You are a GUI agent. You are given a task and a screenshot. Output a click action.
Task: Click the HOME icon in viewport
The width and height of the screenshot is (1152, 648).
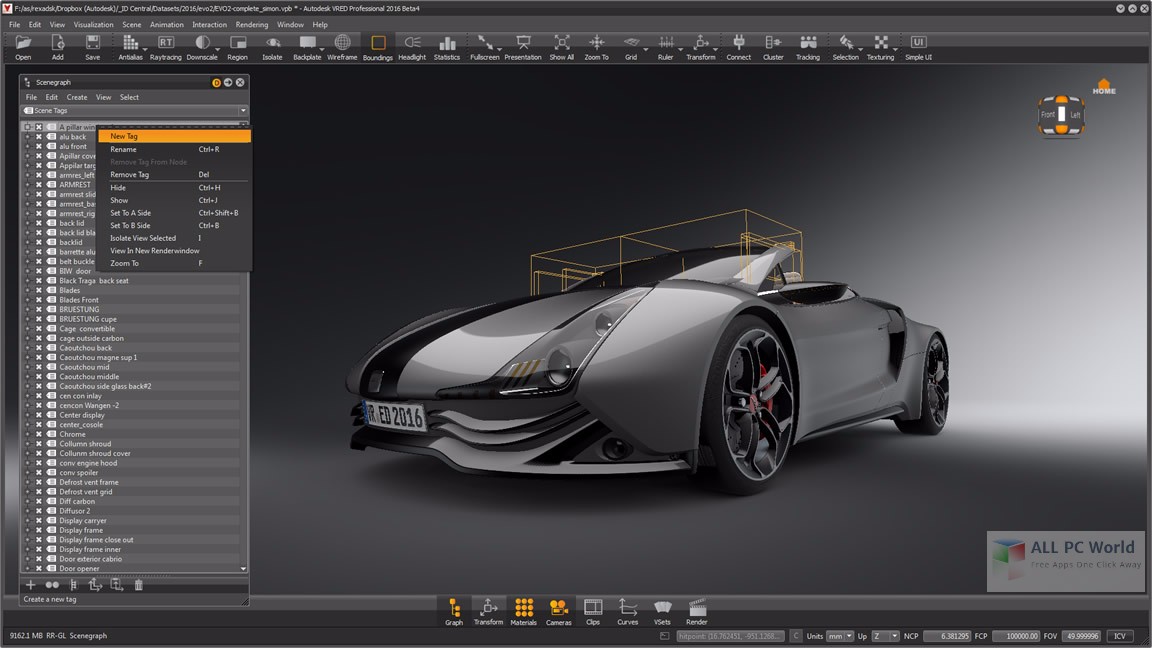(x=1104, y=87)
